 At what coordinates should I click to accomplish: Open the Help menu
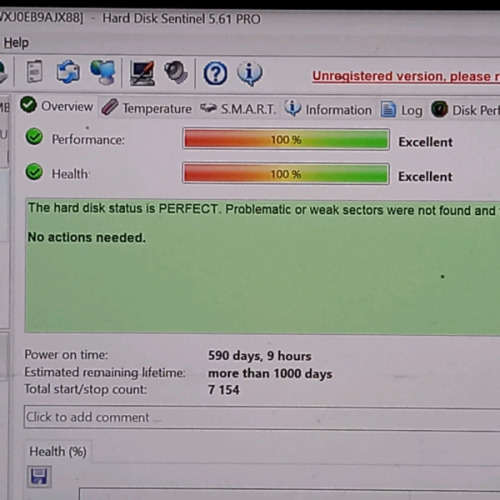pos(16,43)
